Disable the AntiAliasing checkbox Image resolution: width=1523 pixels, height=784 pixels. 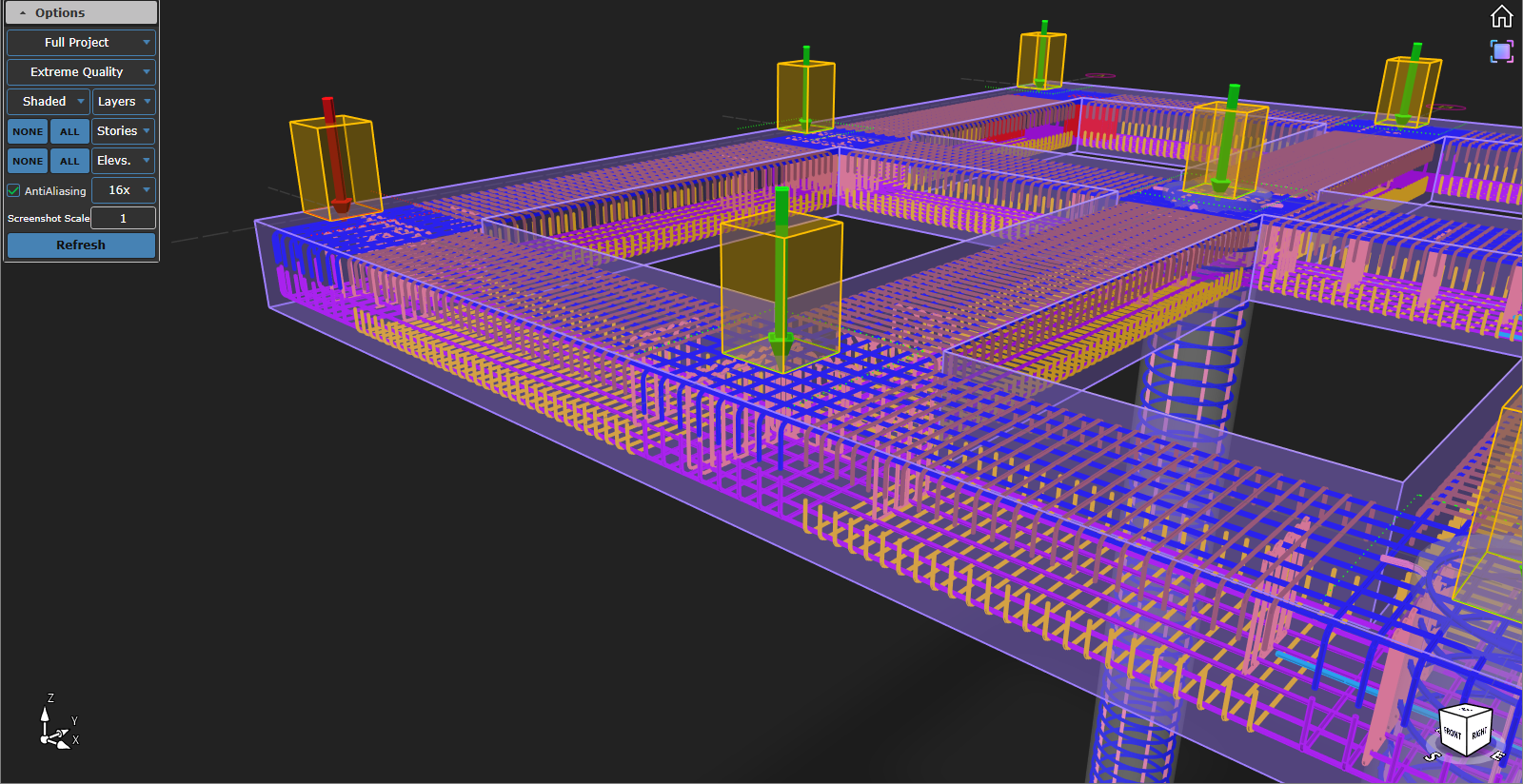pos(14,190)
